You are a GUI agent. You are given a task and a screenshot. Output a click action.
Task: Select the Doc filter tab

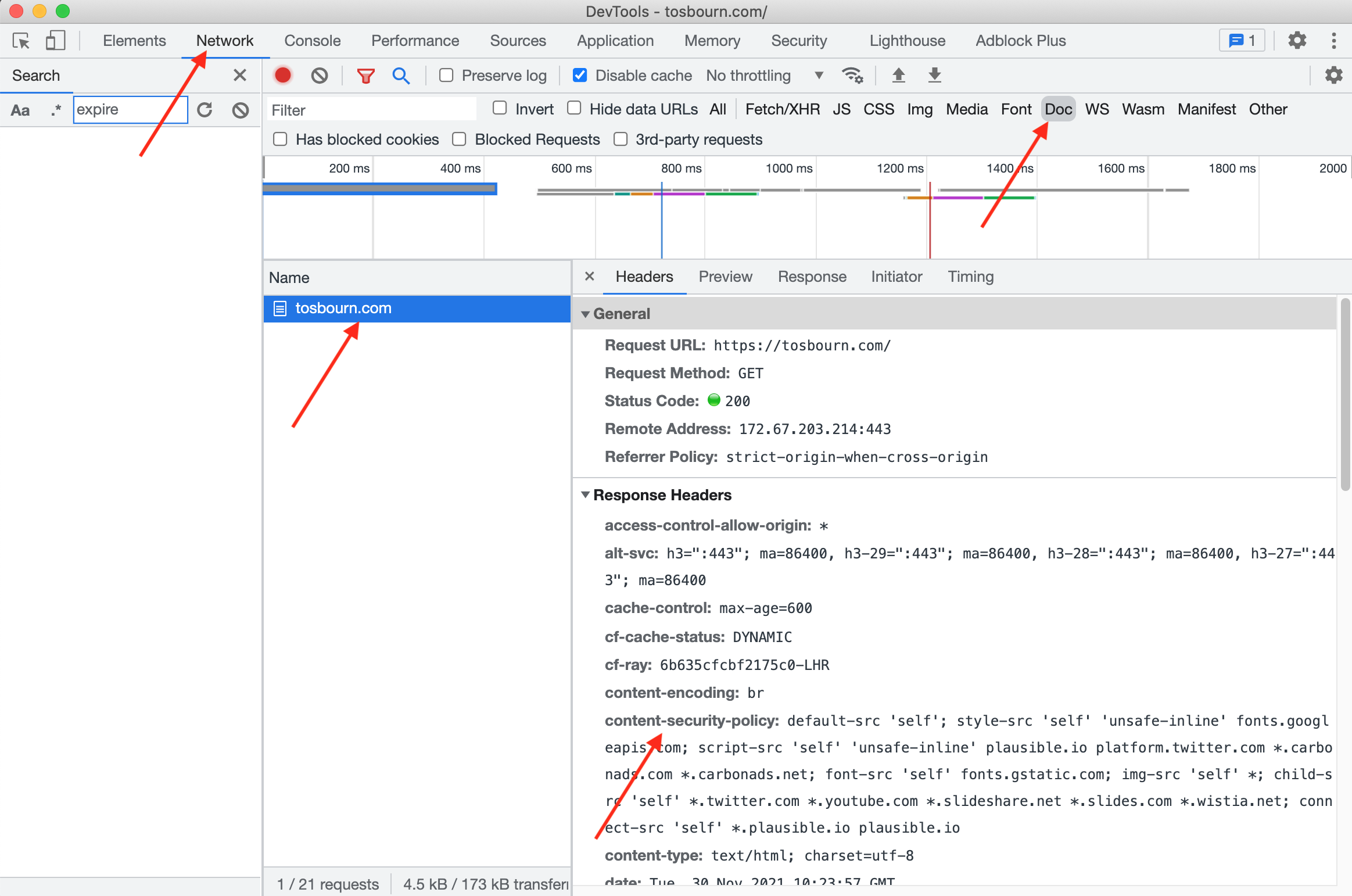[1057, 108]
